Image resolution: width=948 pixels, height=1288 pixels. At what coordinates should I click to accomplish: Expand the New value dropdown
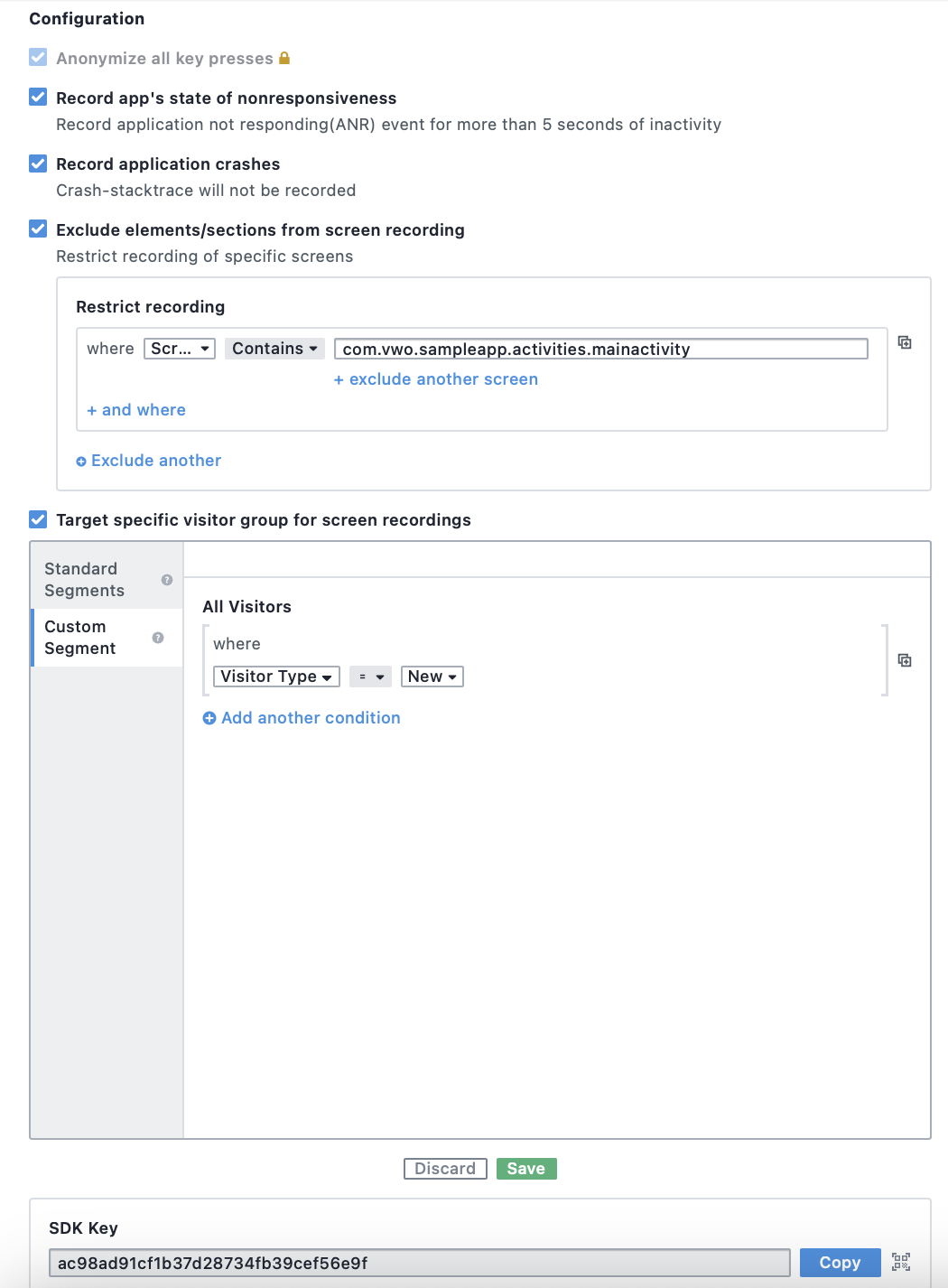(x=432, y=677)
